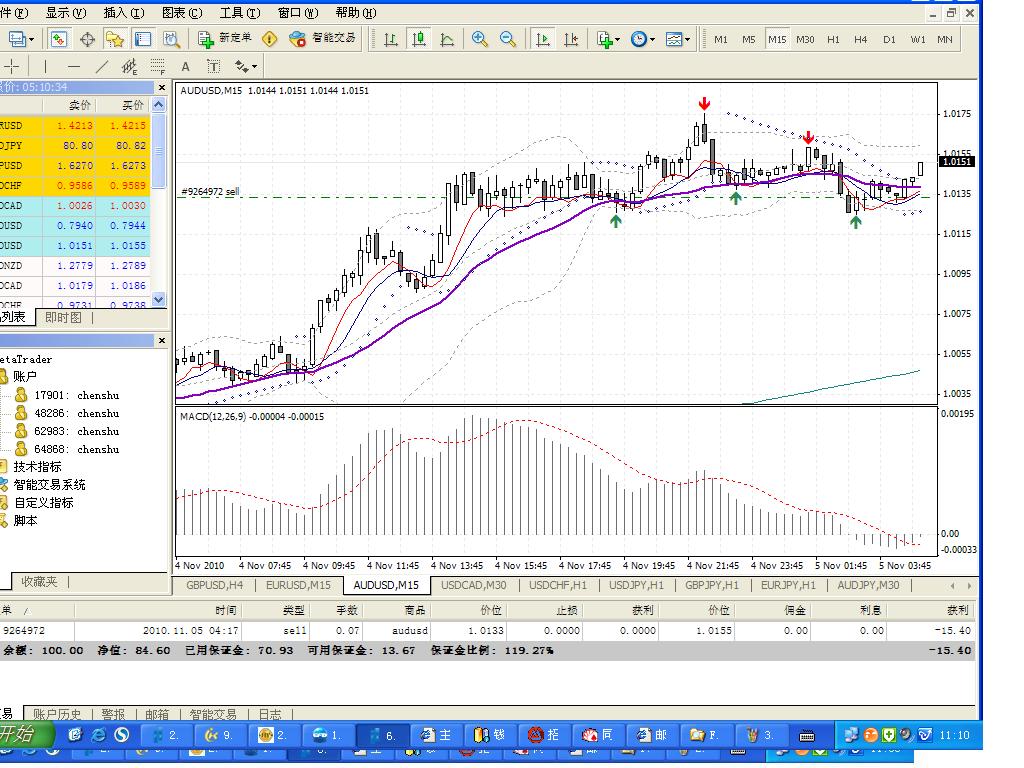Select the text 'A' drawing tool
This screenshot has width=1024, height=768.
(185, 66)
